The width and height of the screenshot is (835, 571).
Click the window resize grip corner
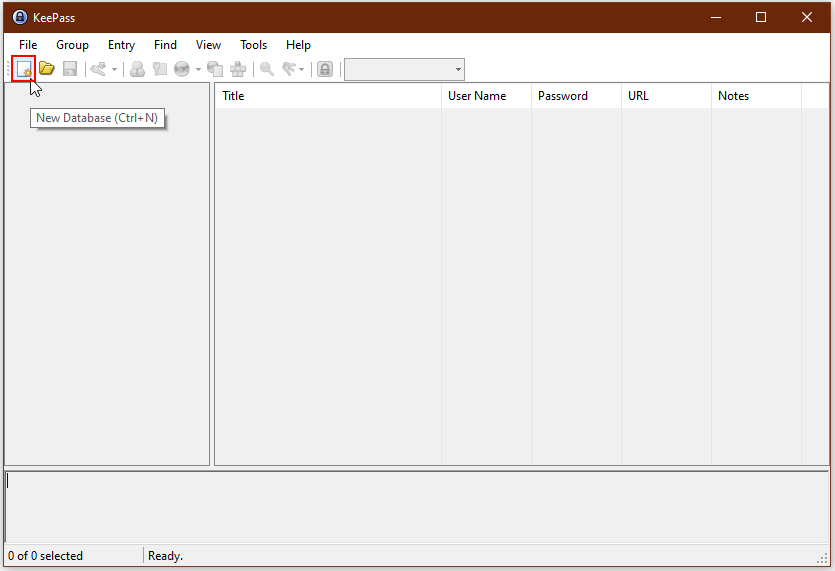[823, 558]
